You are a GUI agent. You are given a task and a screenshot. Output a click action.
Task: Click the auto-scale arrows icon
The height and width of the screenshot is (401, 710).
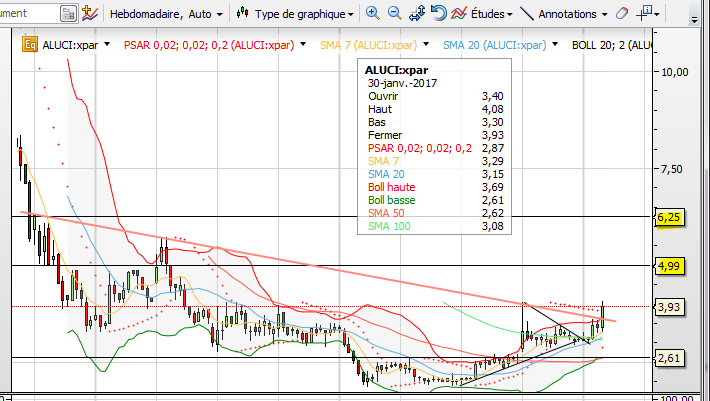click(x=417, y=14)
